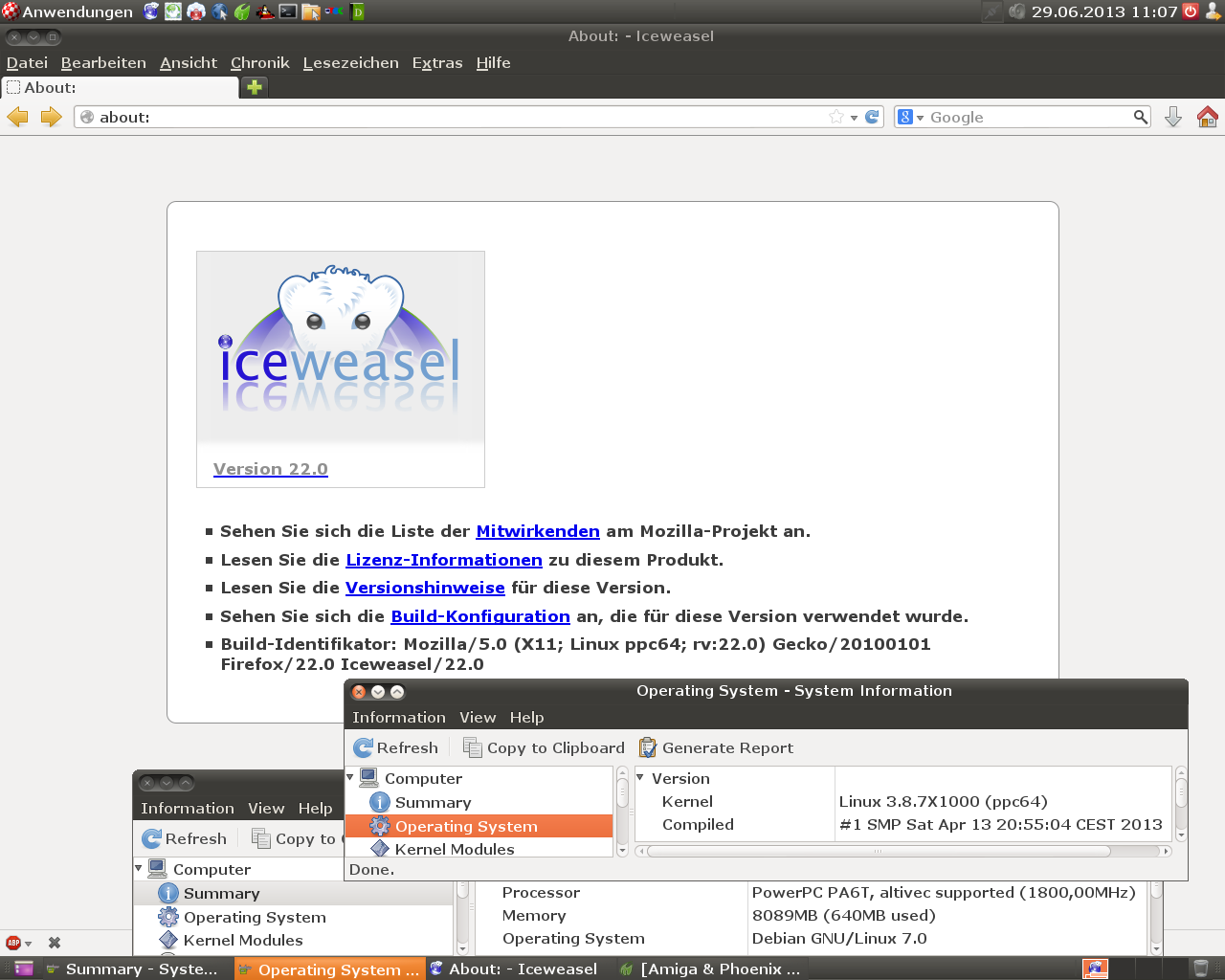Click the browser forward arrow icon
Image resolution: width=1225 pixels, height=980 pixels.
coord(51,117)
